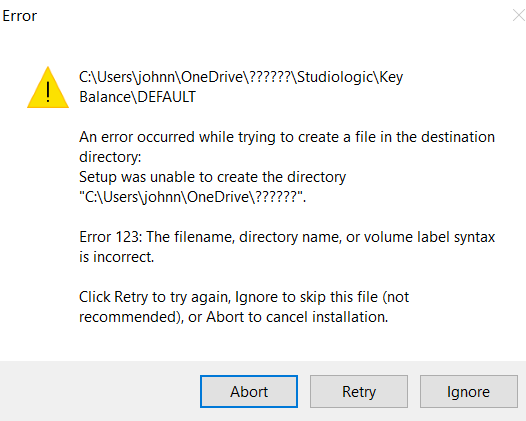This screenshot has height=421, width=526.
Task: Click the yellow warning triangle icon
Action: pyautogui.click(x=48, y=87)
